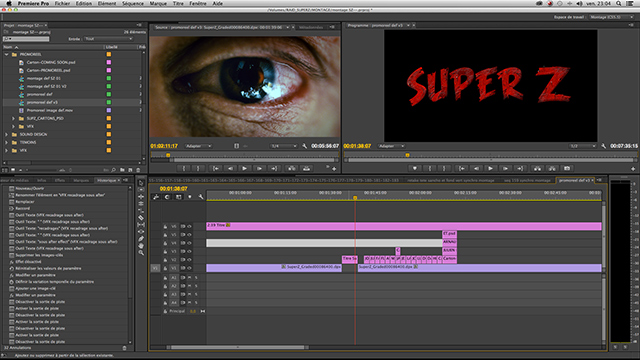This screenshot has height=360, width=640.
Task: Select the Zoom magnifier tool
Action: point(141,253)
